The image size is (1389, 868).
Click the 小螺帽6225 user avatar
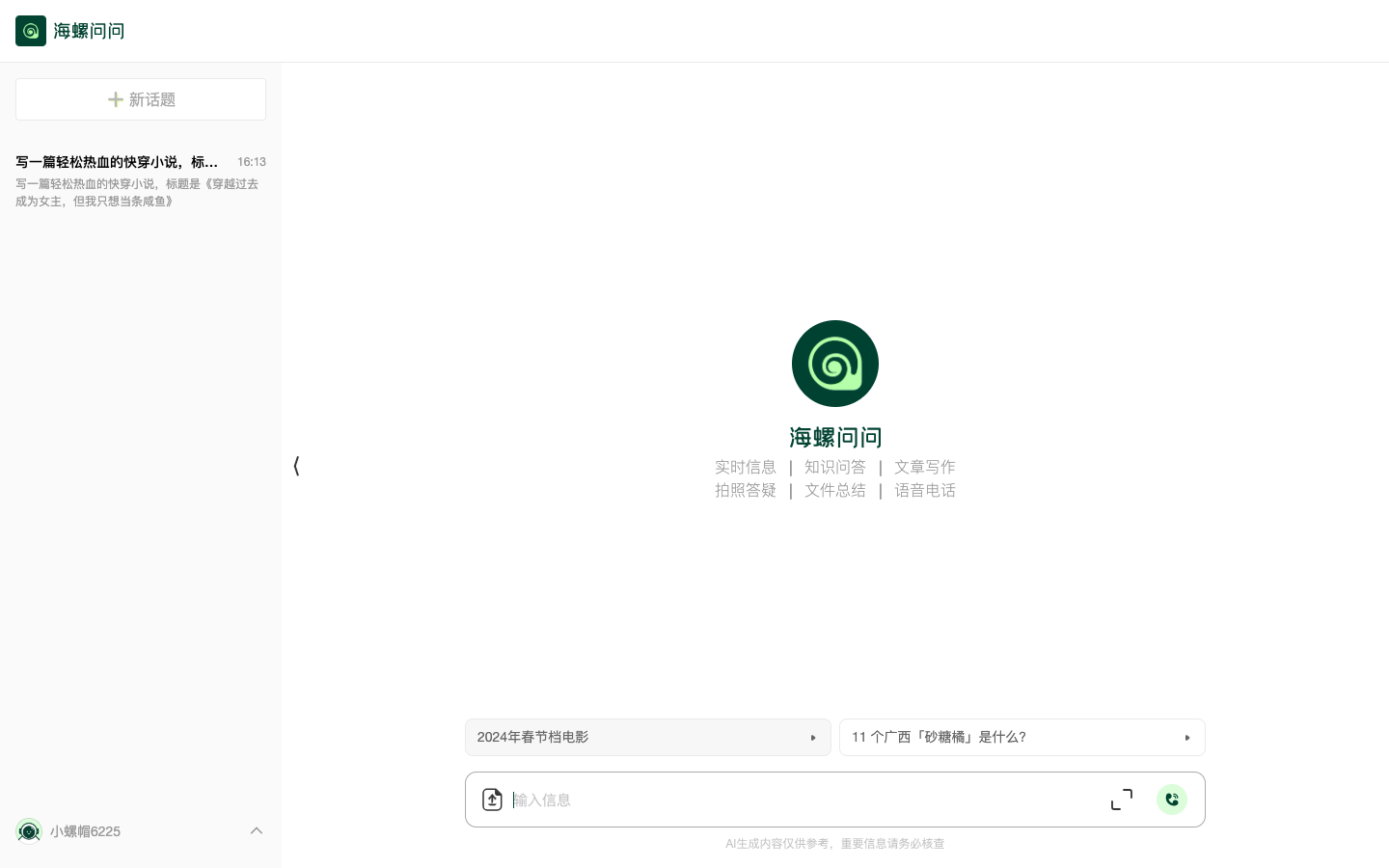pos(29,831)
